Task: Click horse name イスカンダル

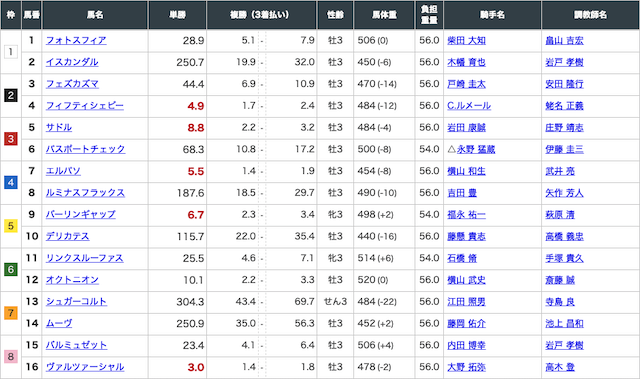Action: coord(72,62)
